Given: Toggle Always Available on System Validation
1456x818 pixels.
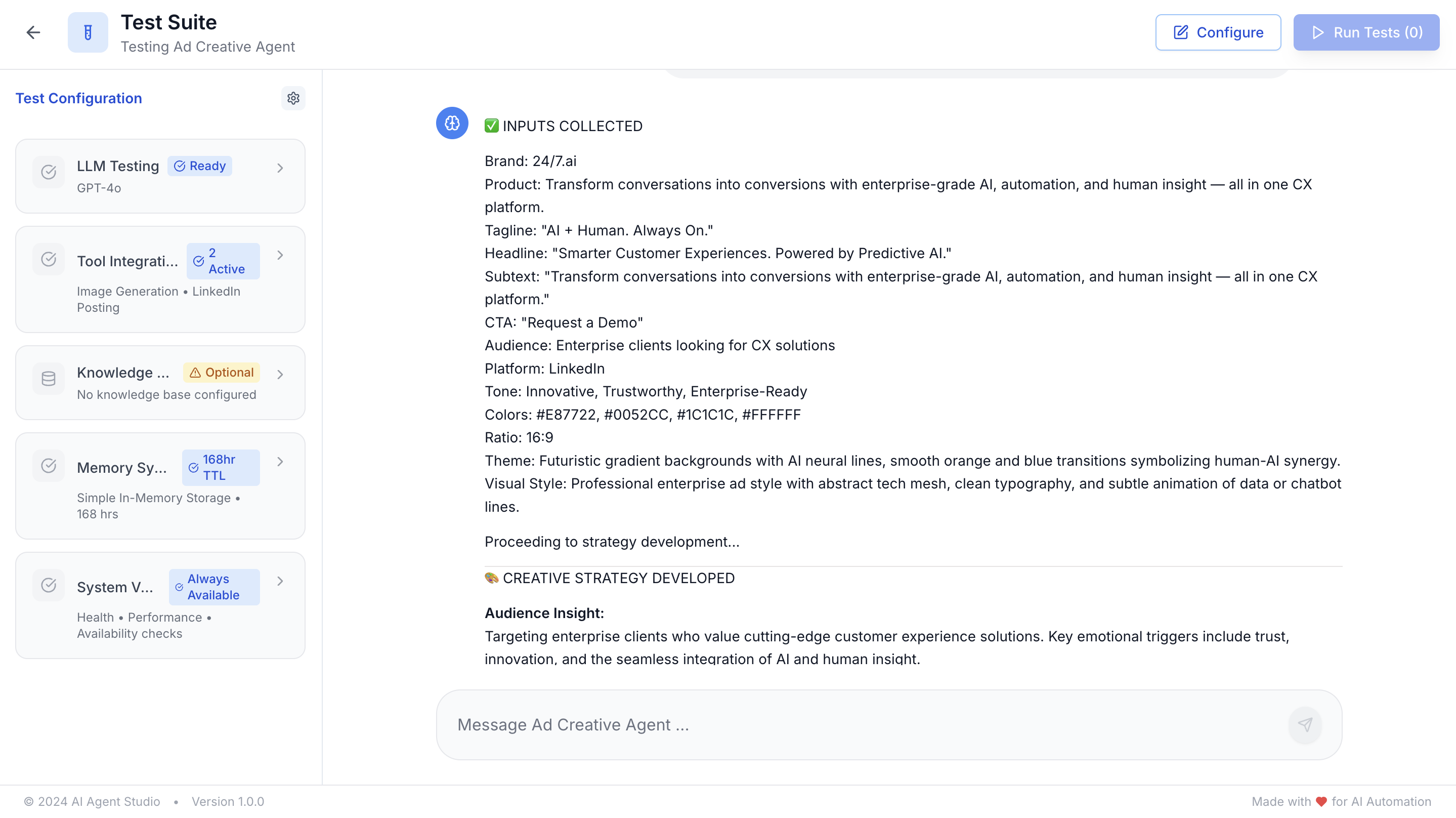Looking at the screenshot, I should tap(213, 587).
